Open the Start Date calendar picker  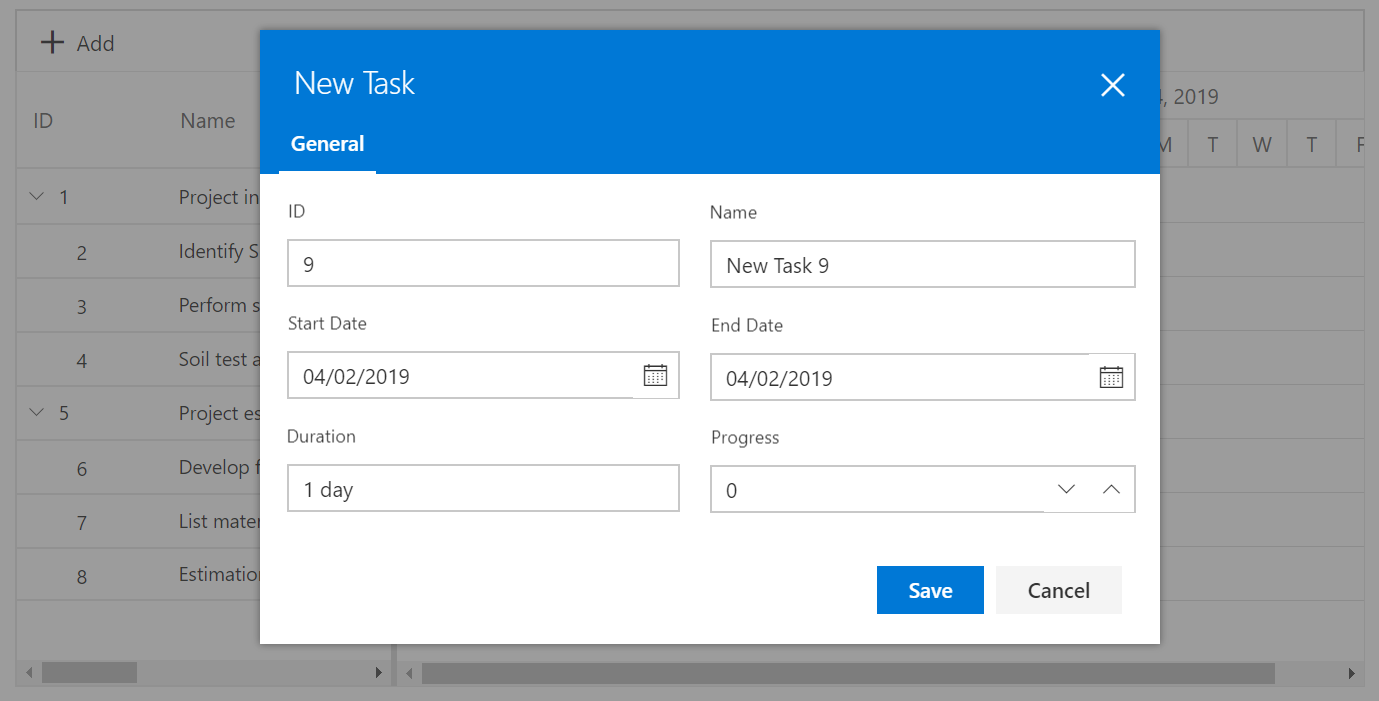655,374
